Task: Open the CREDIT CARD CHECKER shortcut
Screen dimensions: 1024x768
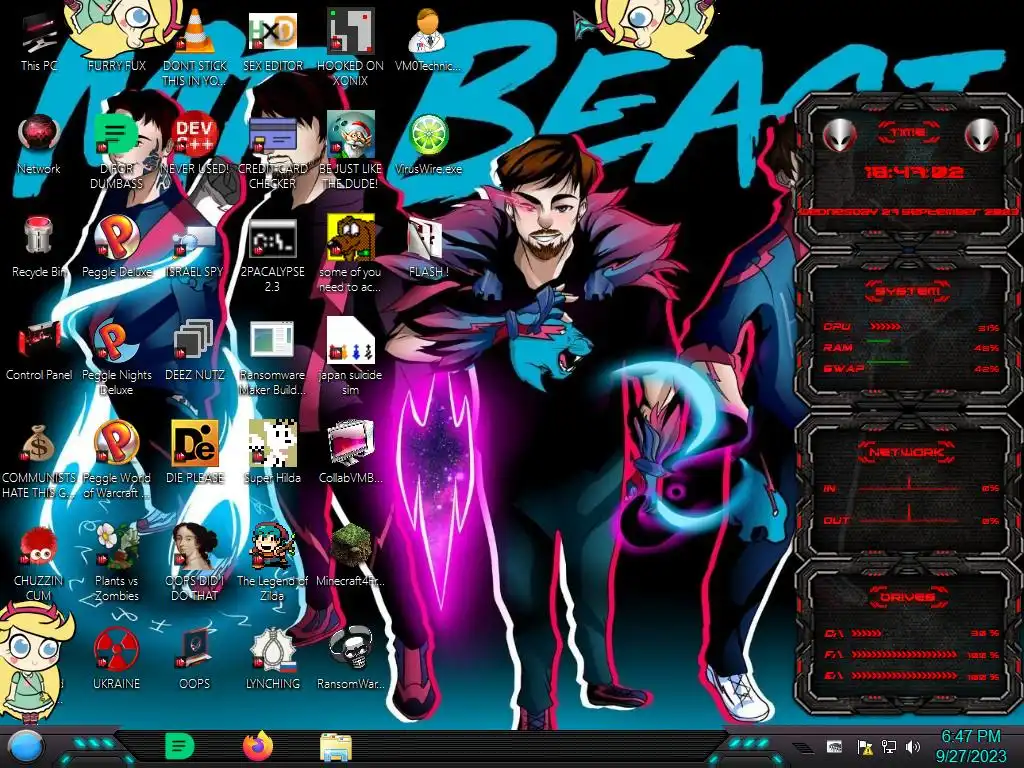Action: pyautogui.click(x=273, y=135)
